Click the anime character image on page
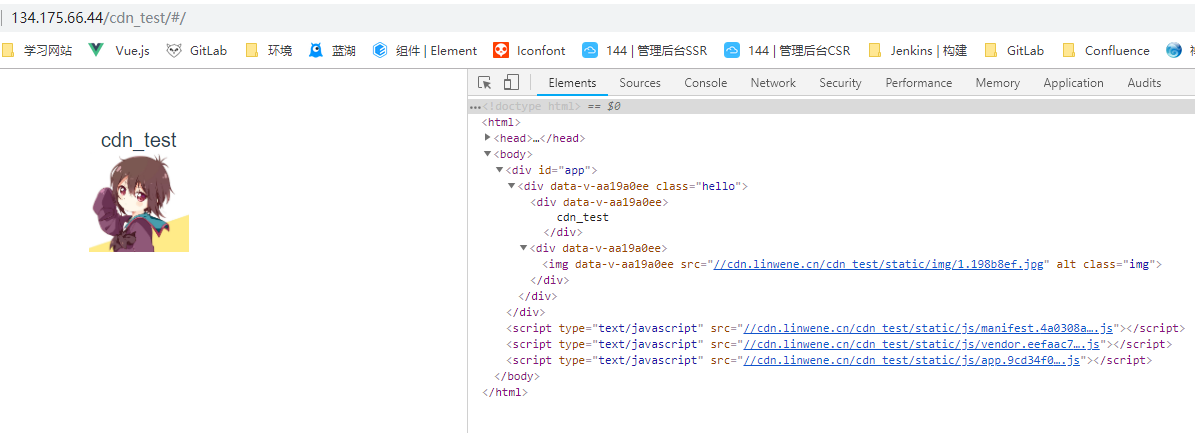Viewport: 1195px width, 433px height. tap(139, 203)
